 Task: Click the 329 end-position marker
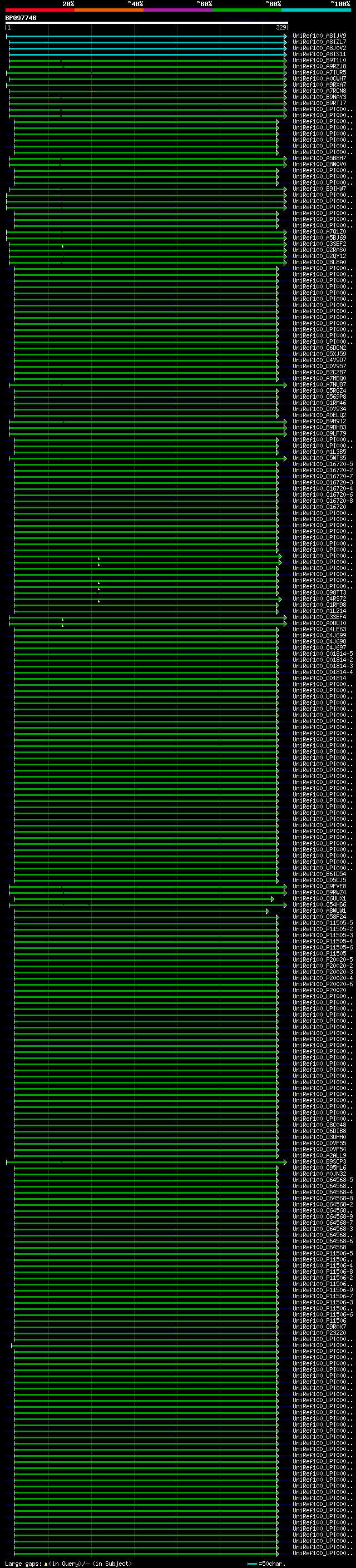pyautogui.click(x=281, y=27)
